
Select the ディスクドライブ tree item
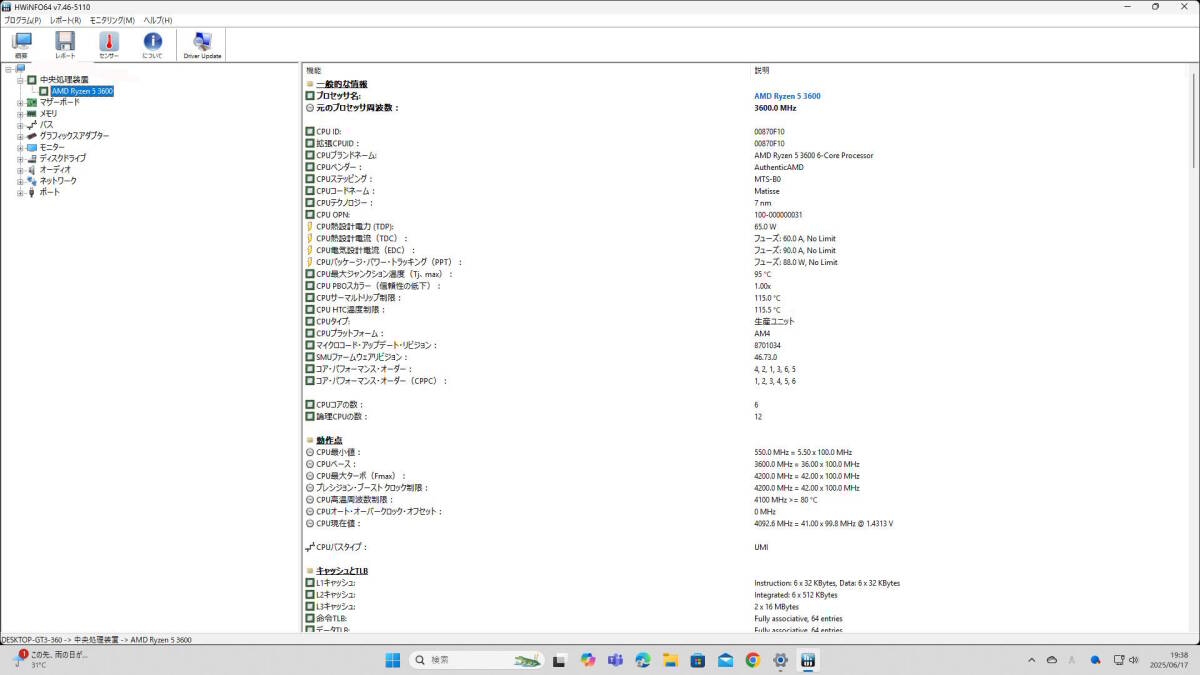click(x=63, y=158)
